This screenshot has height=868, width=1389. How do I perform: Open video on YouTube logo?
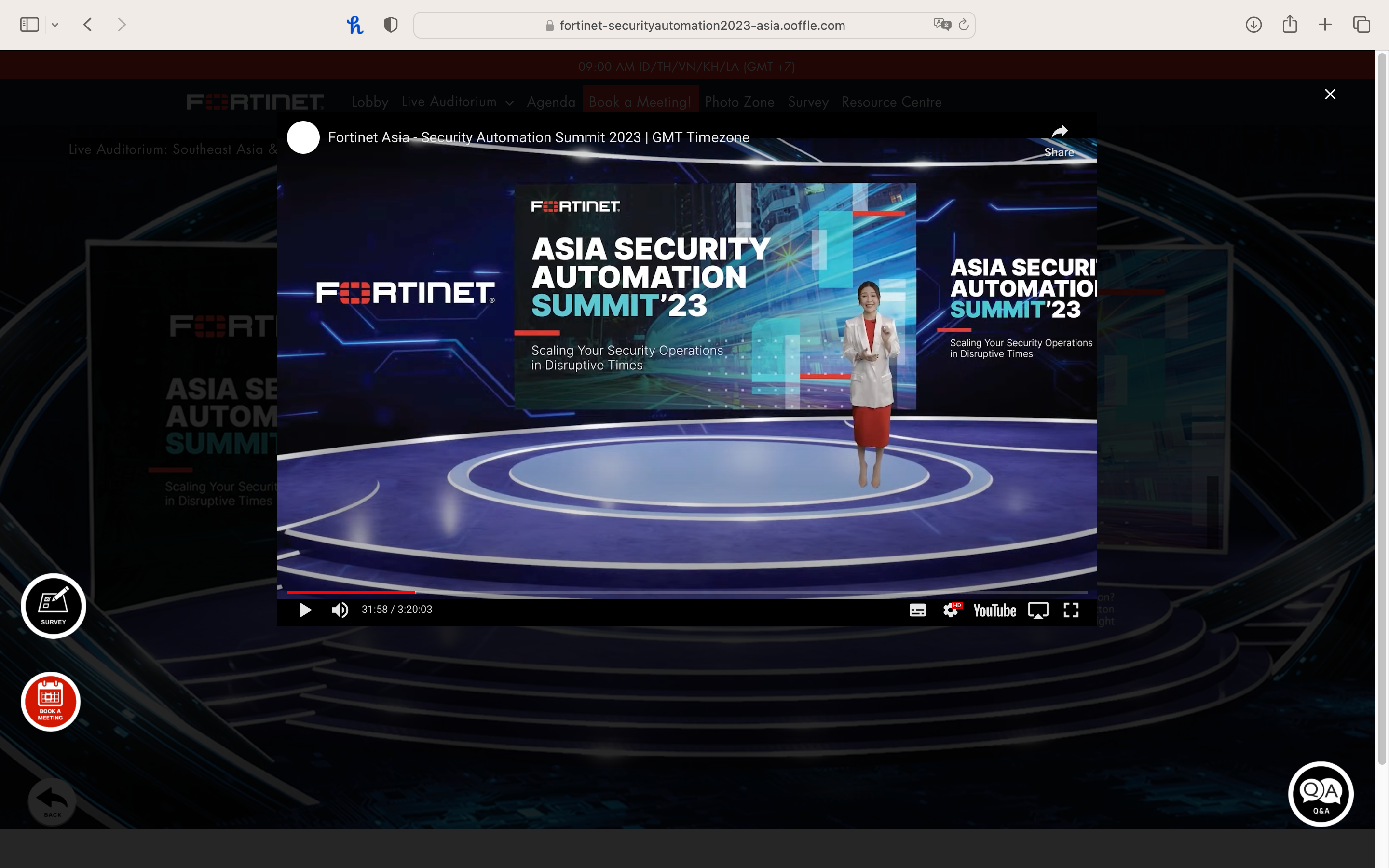click(x=994, y=610)
